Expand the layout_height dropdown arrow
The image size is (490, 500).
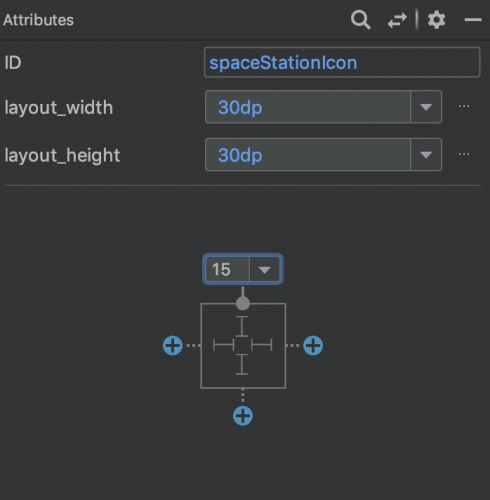coord(426,155)
